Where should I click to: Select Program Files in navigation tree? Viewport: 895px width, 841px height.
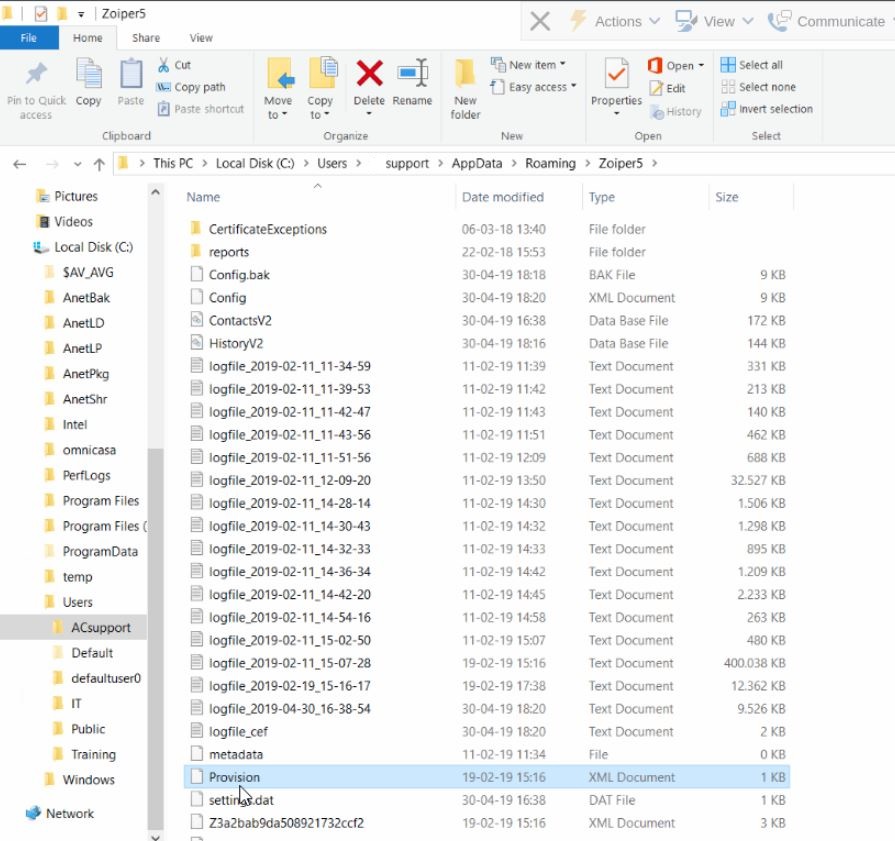click(101, 500)
